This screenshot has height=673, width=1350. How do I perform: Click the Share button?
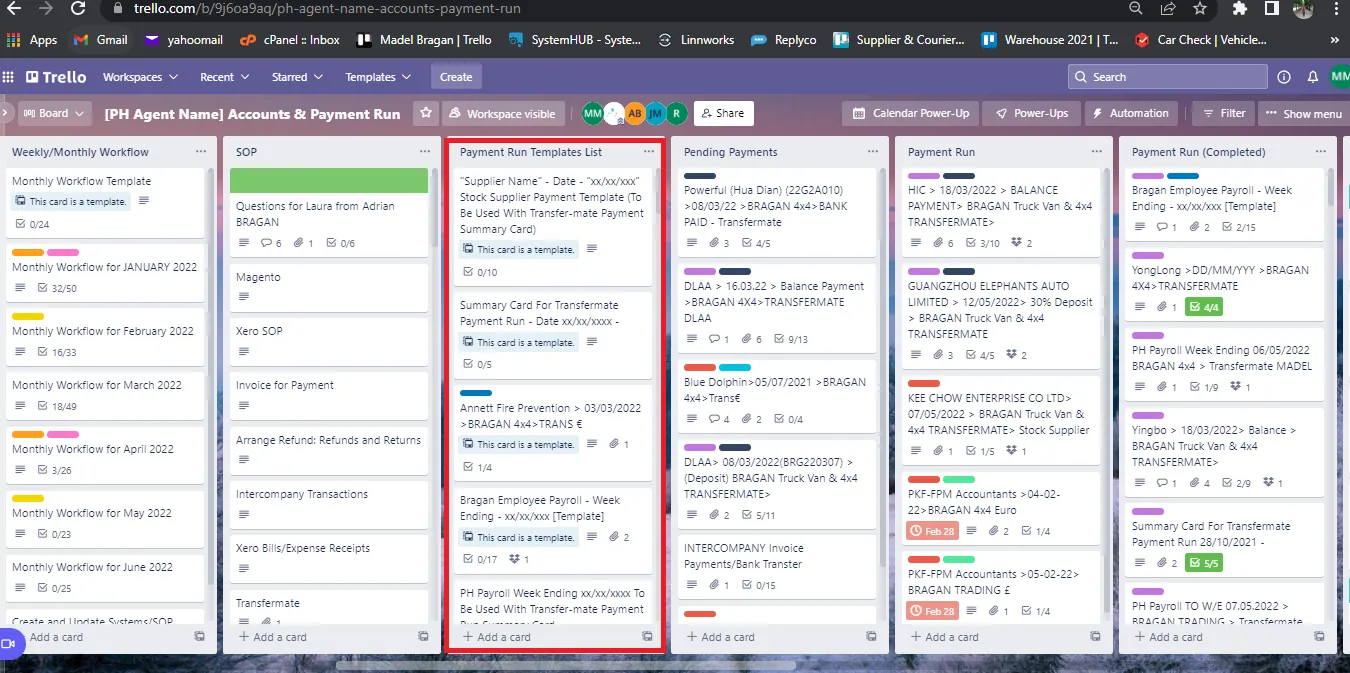723,113
